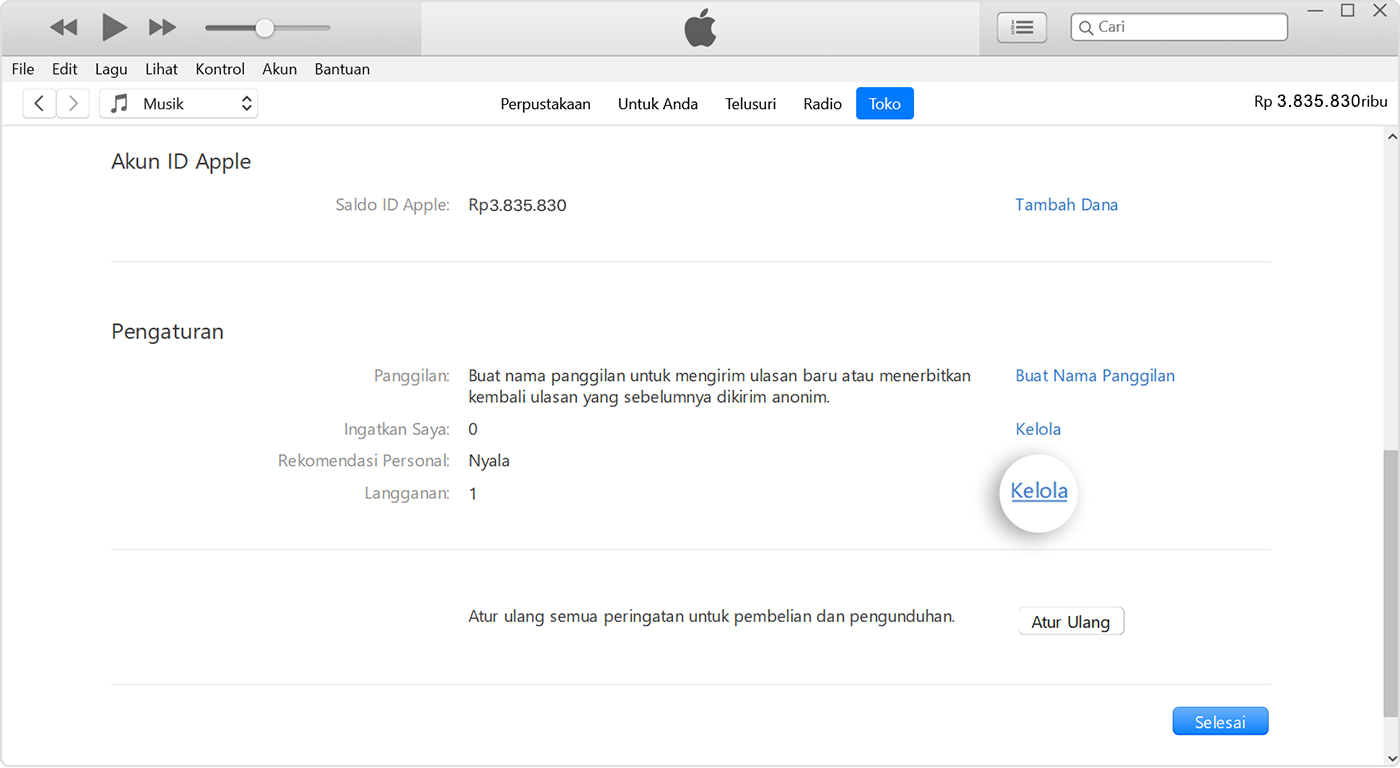Screen dimensions: 1400x768
Task: Click the Apple logo in display
Action: [700, 28]
